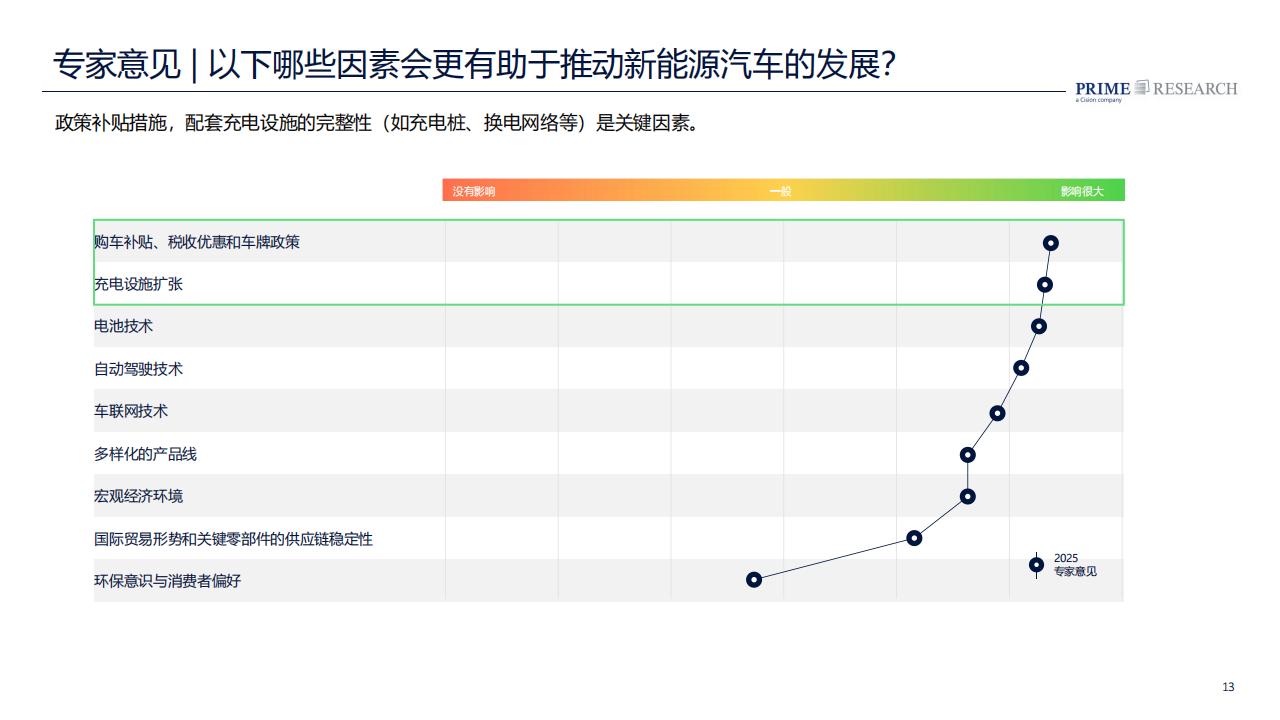The image size is (1280, 720).
Task: Click the data point for 充电设施扩张
Action: click(1045, 285)
